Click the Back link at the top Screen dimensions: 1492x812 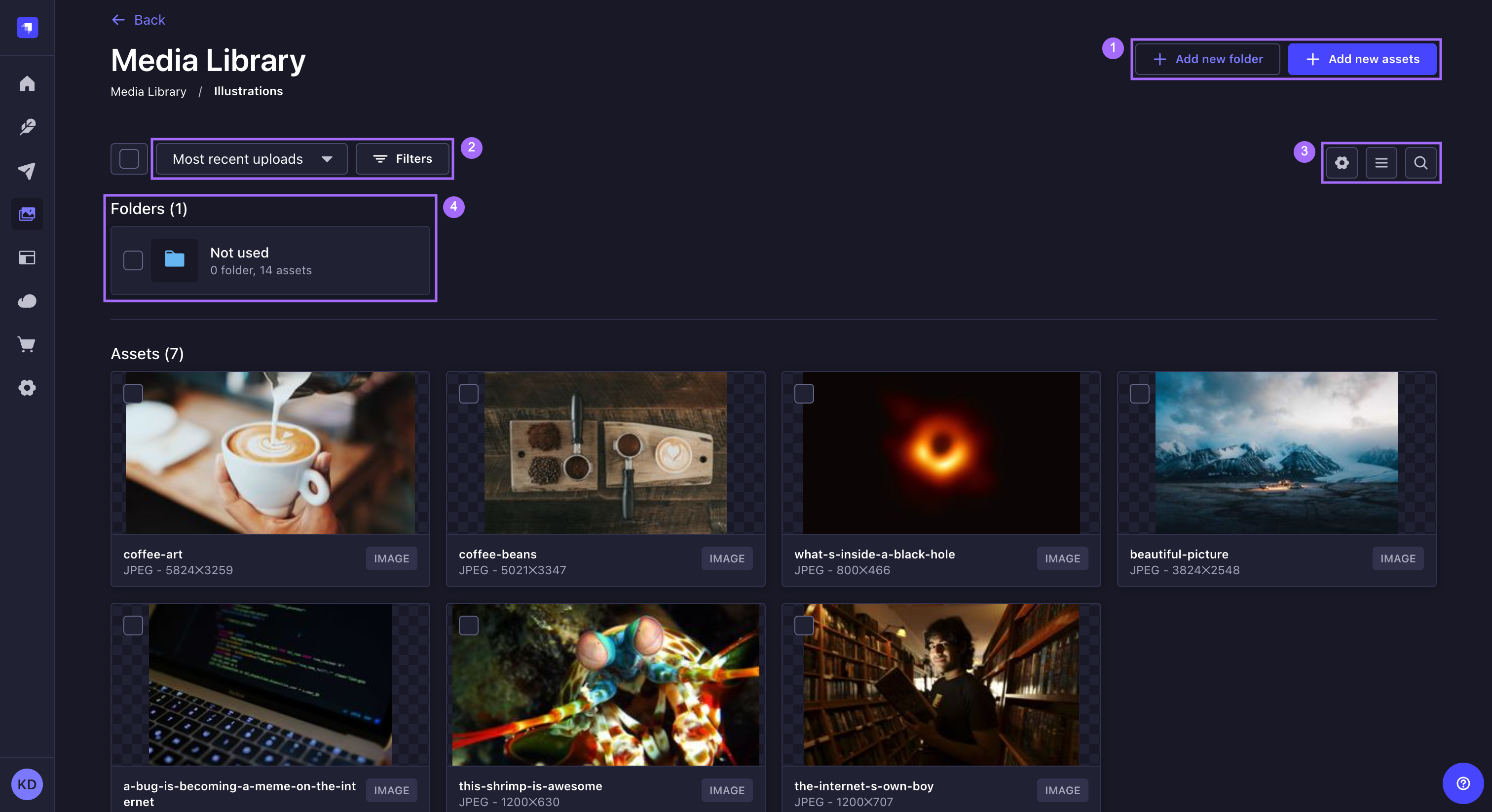click(x=138, y=20)
